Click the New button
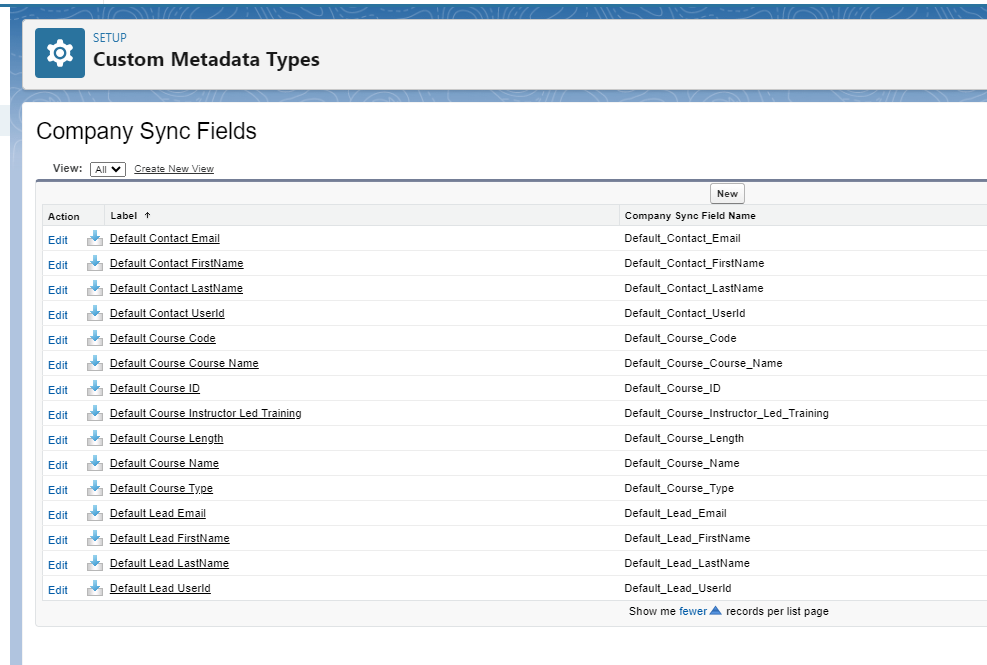 pyautogui.click(x=727, y=193)
